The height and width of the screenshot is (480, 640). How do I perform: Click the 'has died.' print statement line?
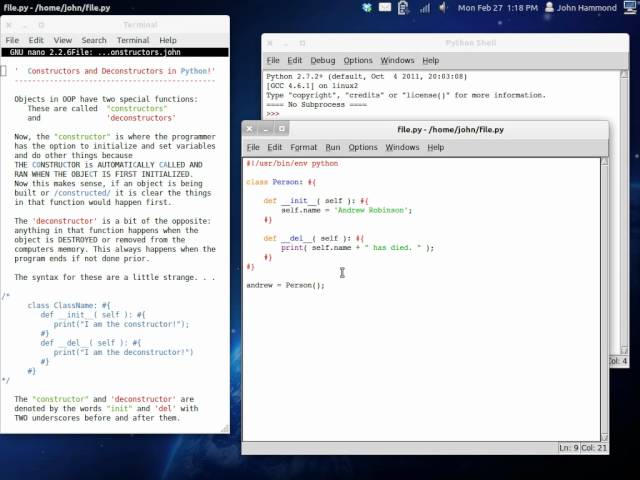357,248
